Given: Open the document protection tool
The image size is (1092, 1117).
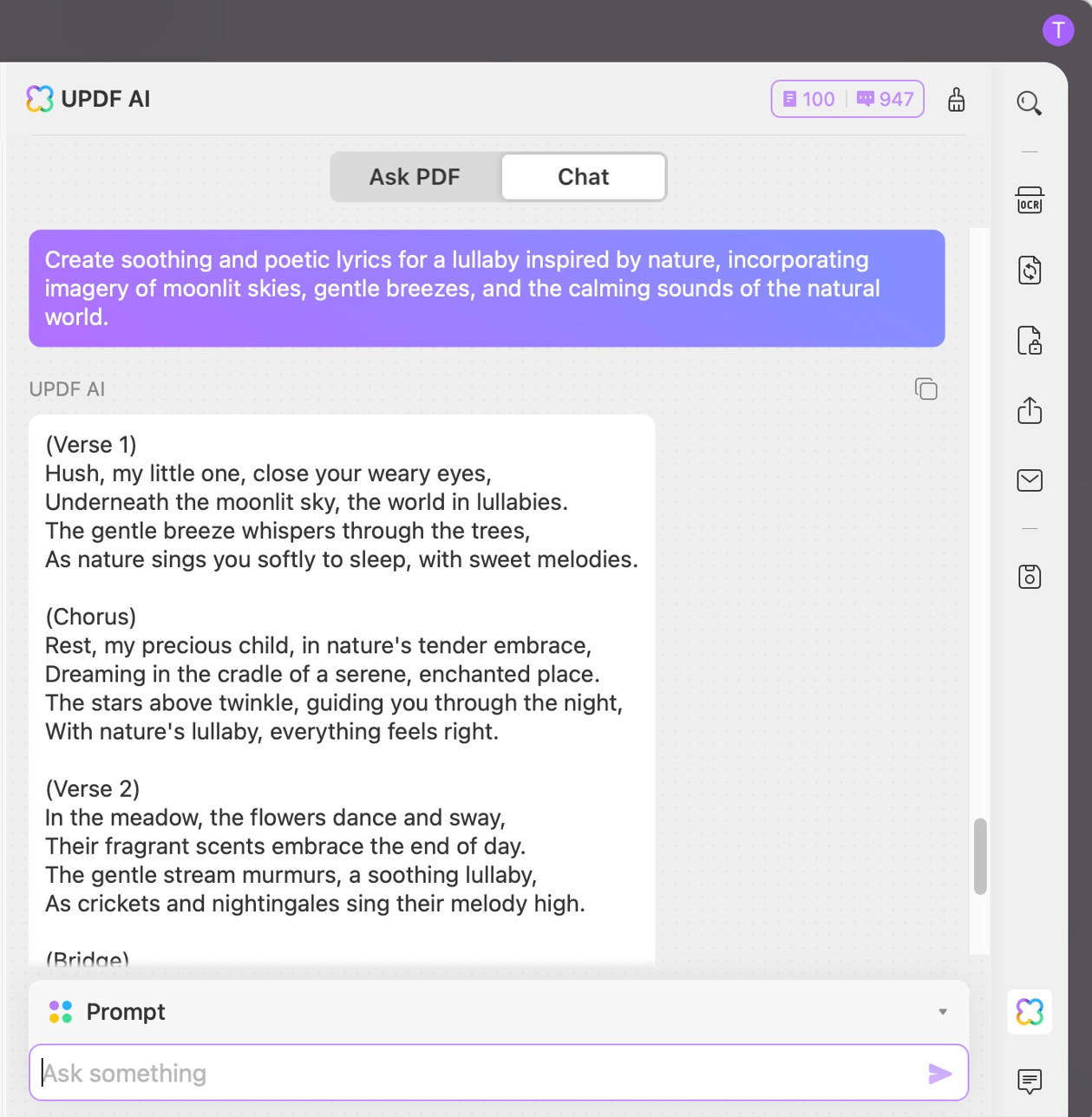Looking at the screenshot, I should (x=1030, y=342).
